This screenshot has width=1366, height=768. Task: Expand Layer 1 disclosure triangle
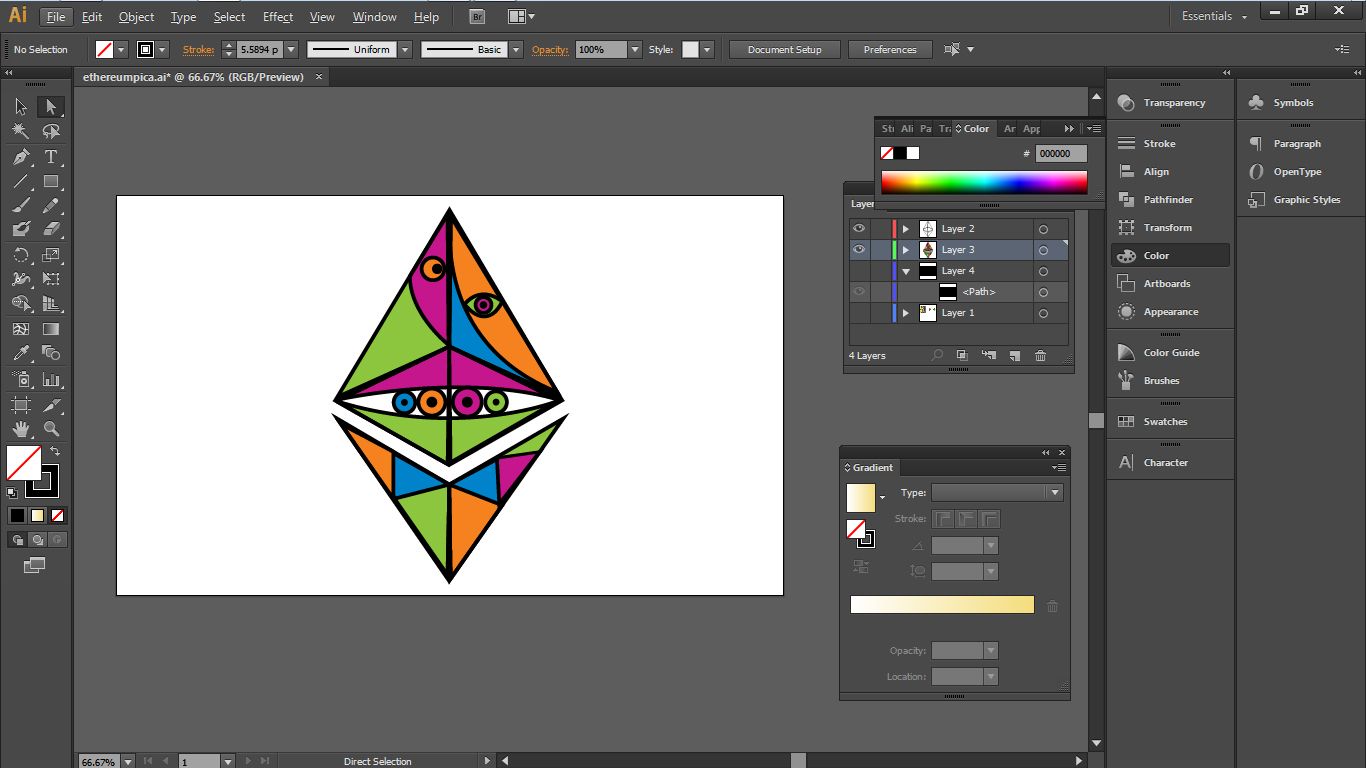coord(906,313)
